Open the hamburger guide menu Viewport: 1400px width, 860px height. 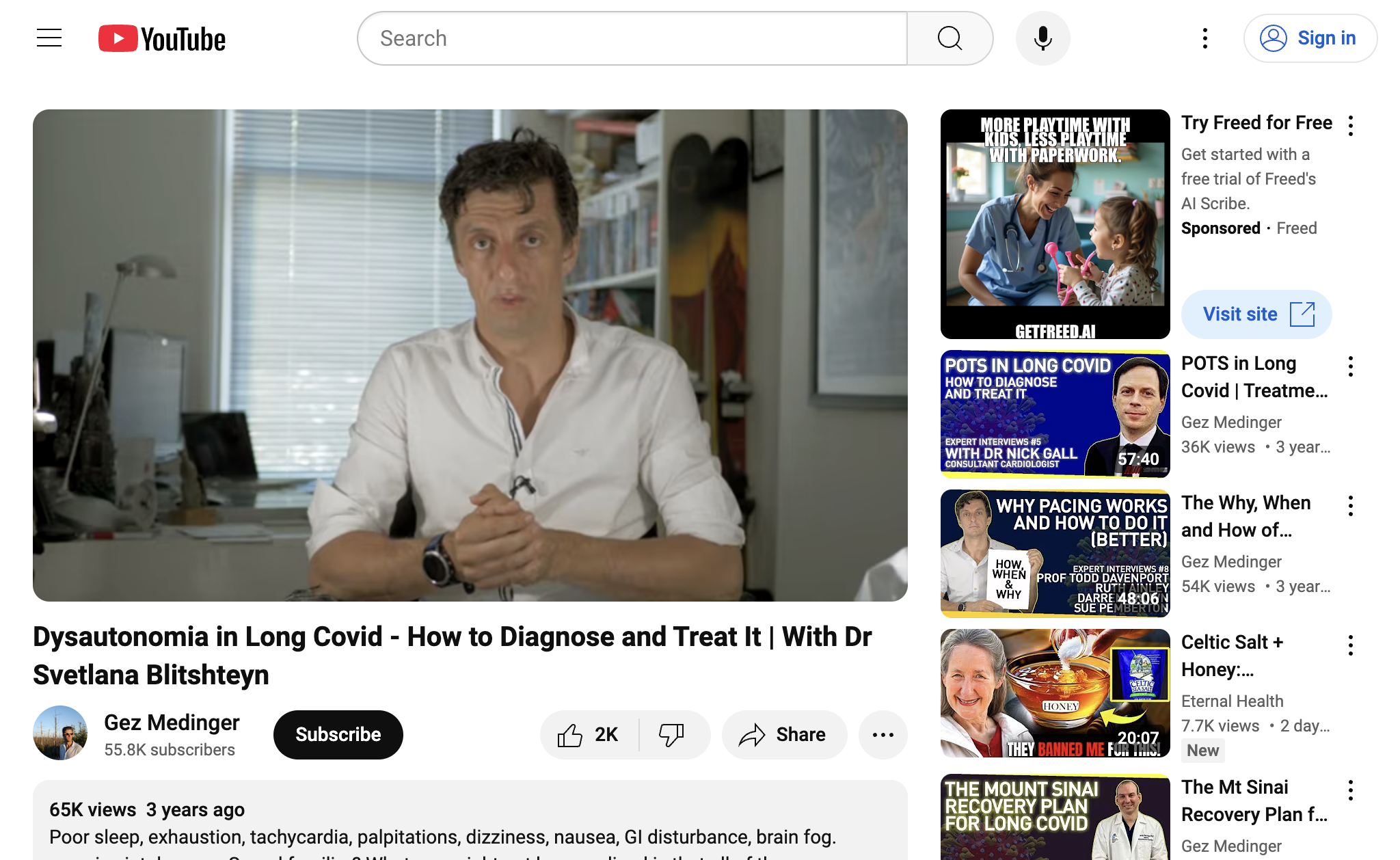click(49, 38)
